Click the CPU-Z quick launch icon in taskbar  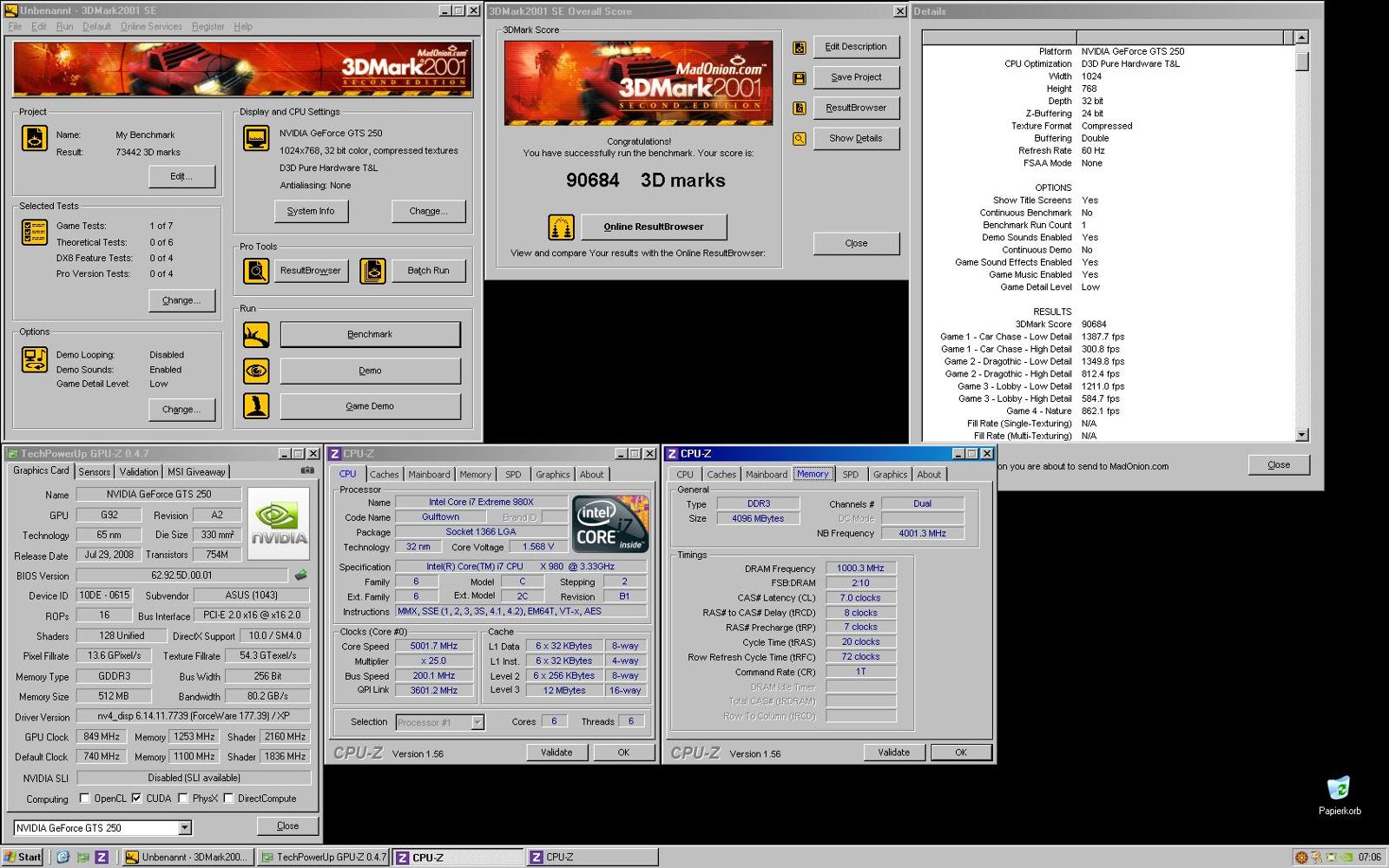pos(102,857)
